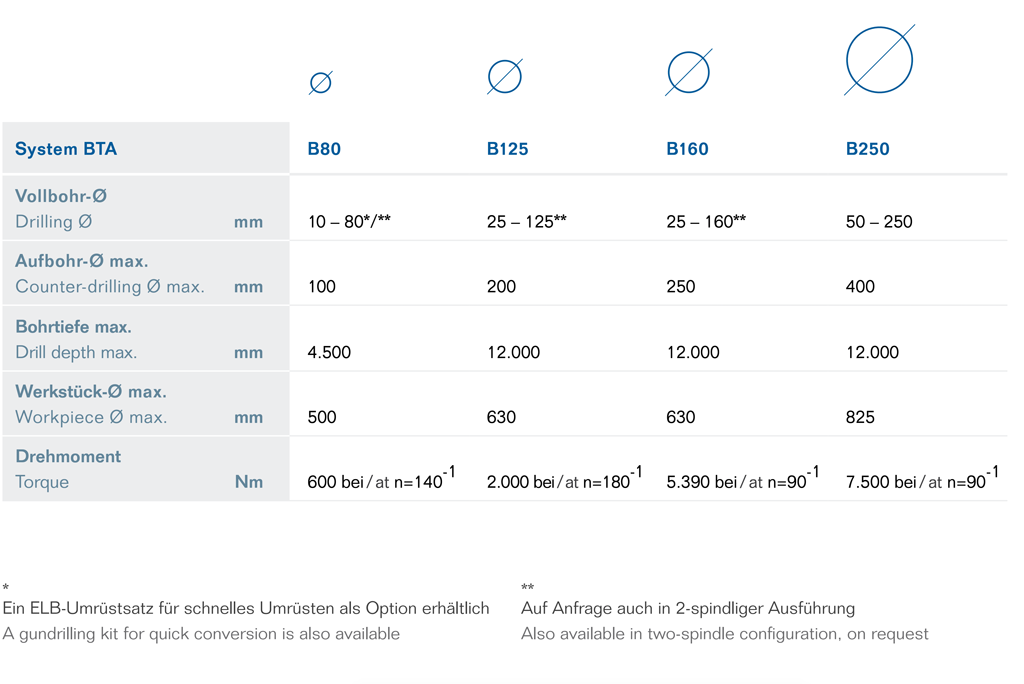Click the diameter icon above B160

coord(688,72)
